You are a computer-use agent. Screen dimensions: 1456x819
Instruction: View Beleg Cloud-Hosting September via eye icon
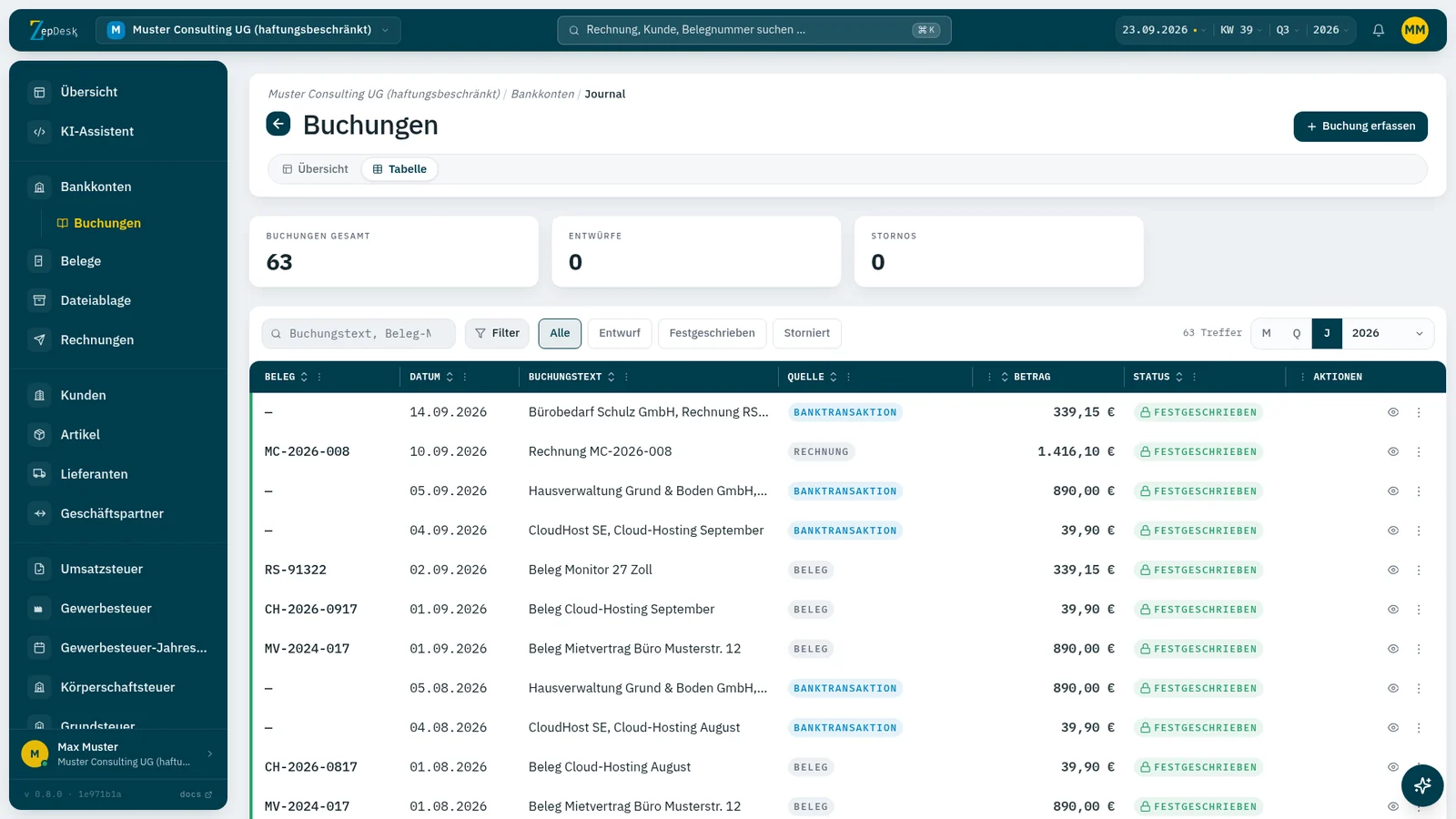coord(1393,610)
